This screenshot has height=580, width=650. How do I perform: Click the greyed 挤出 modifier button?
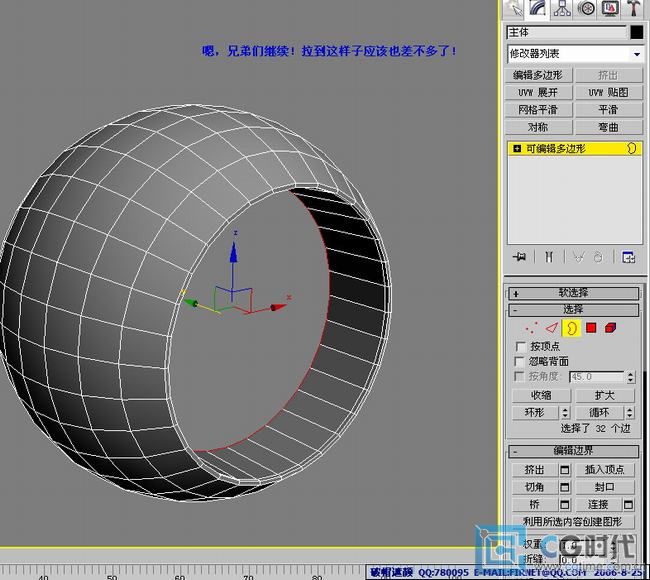tap(609, 75)
